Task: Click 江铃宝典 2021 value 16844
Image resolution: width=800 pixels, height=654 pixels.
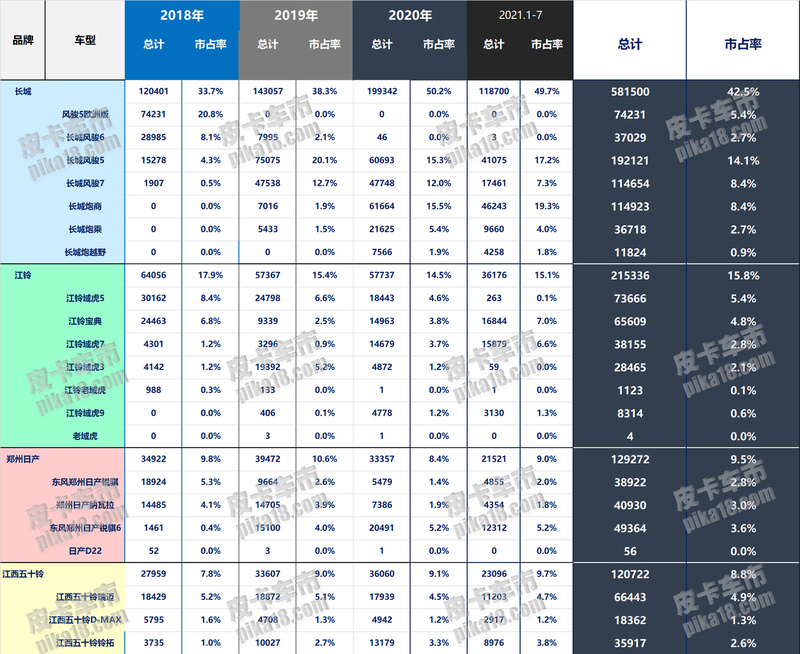Action: tap(494, 321)
